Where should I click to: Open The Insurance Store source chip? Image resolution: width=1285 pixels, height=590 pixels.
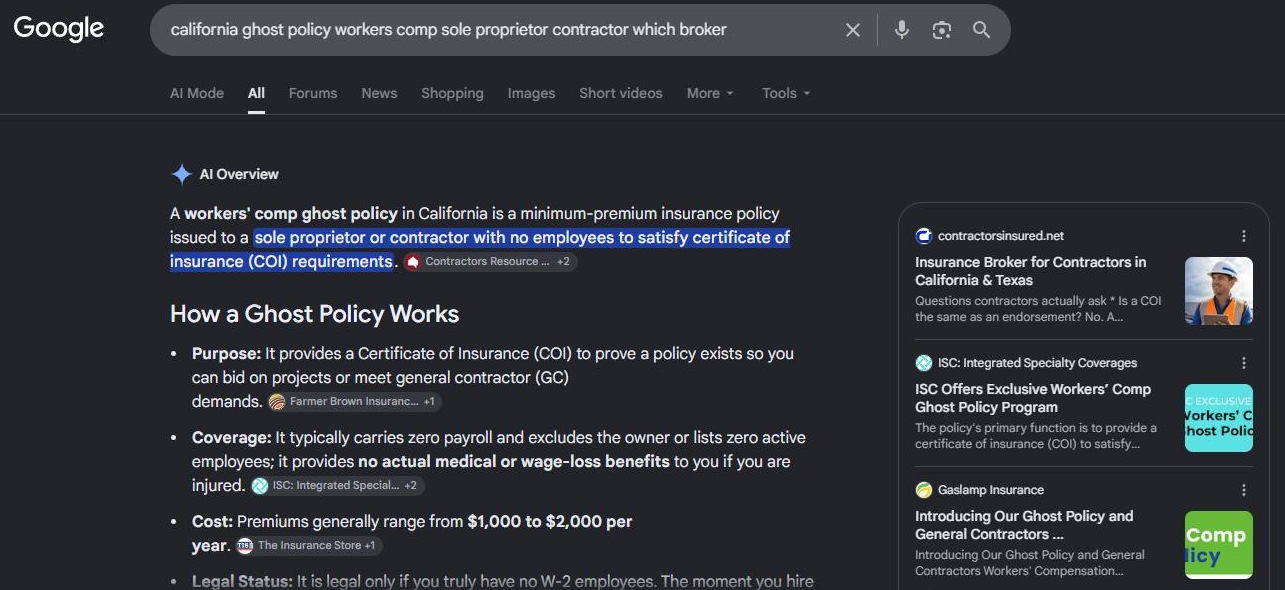[309, 546]
